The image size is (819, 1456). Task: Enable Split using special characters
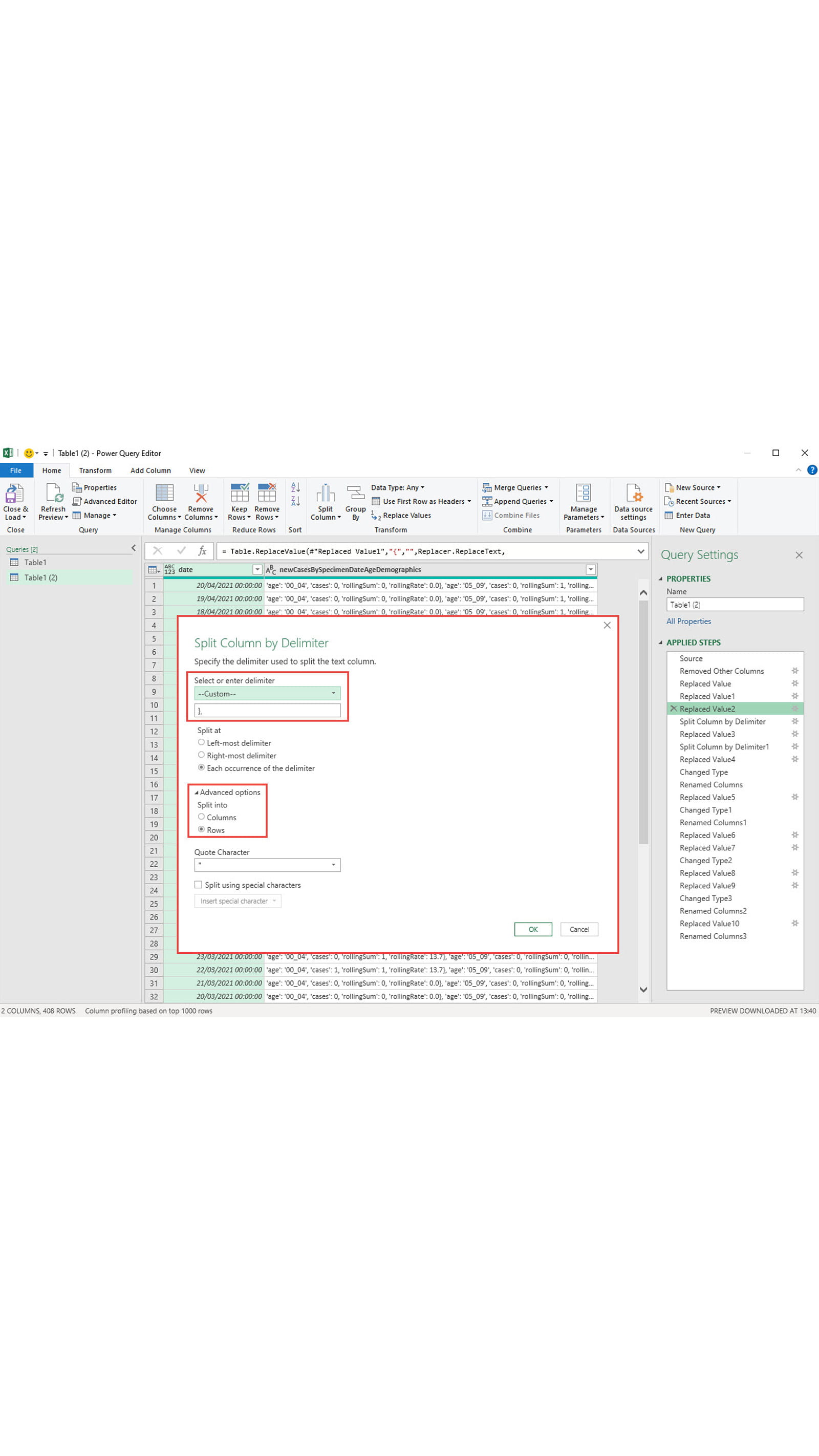point(199,885)
